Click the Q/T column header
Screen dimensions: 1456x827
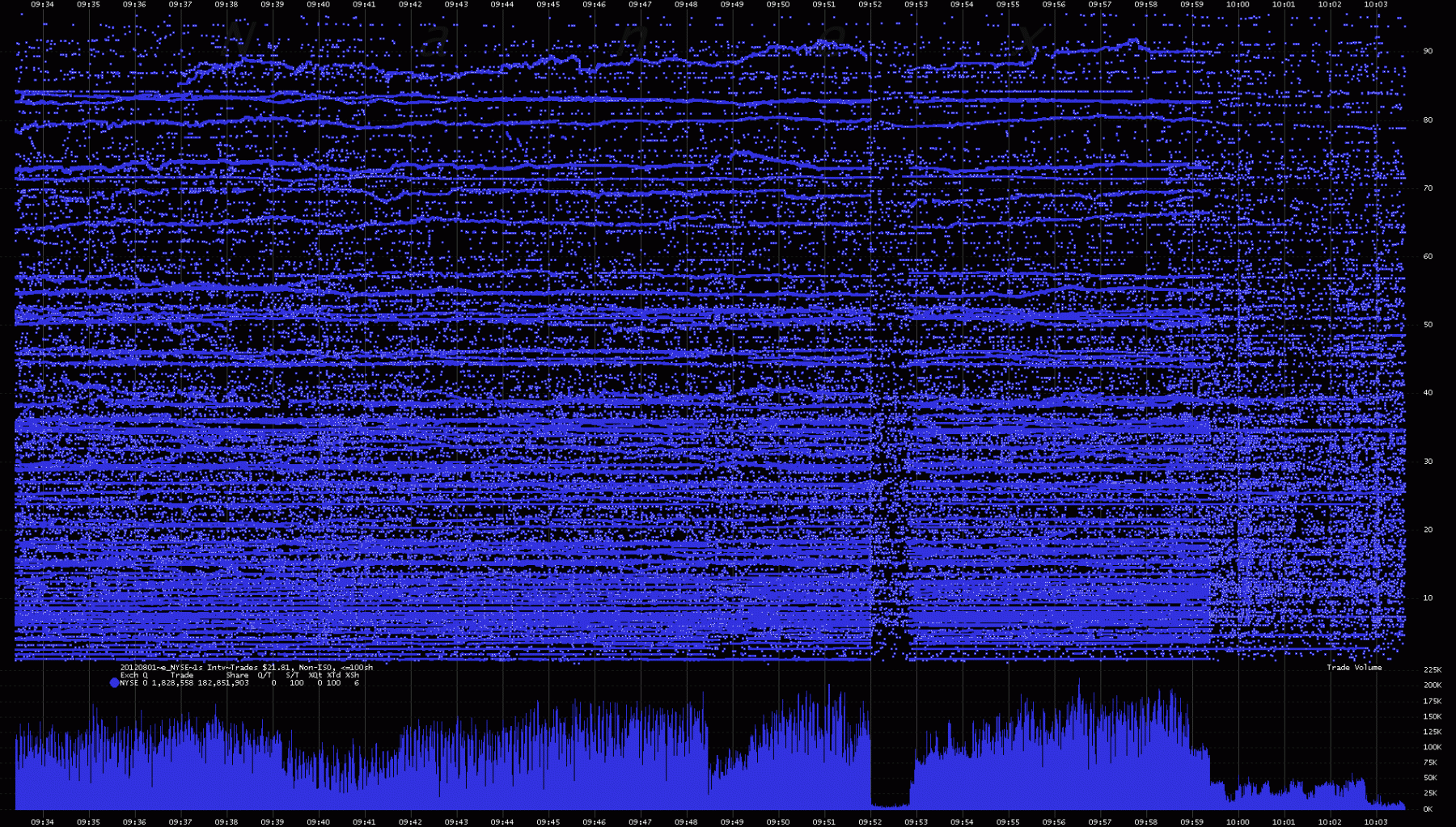tap(265, 675)
